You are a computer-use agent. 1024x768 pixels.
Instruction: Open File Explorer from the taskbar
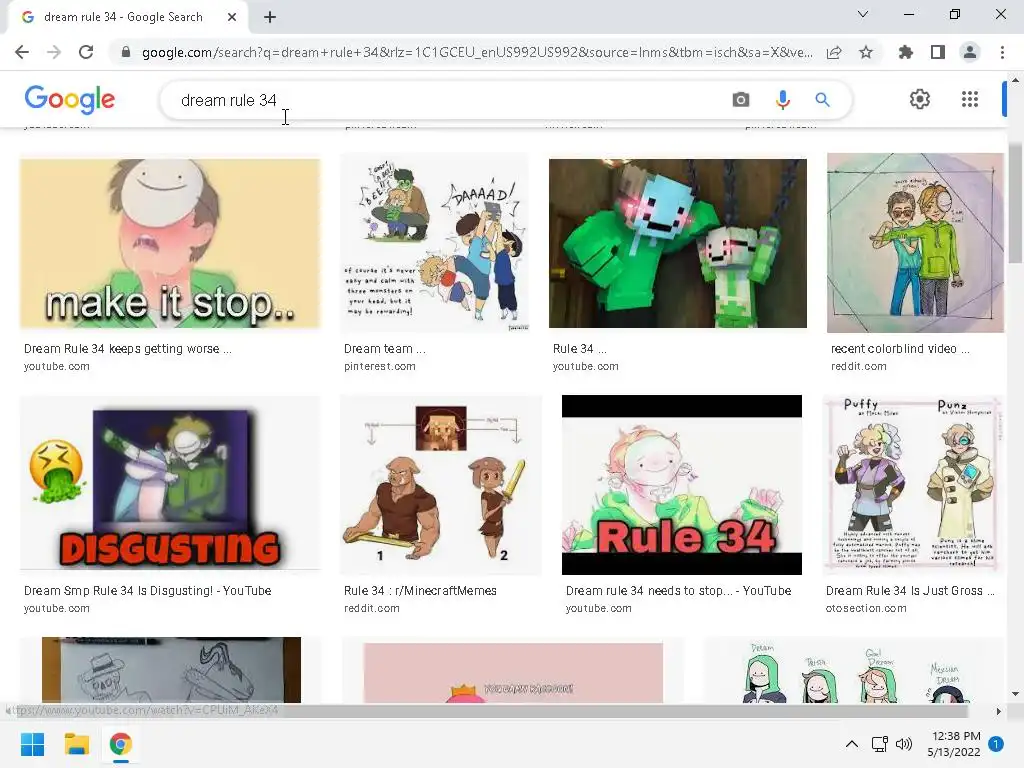76,744
